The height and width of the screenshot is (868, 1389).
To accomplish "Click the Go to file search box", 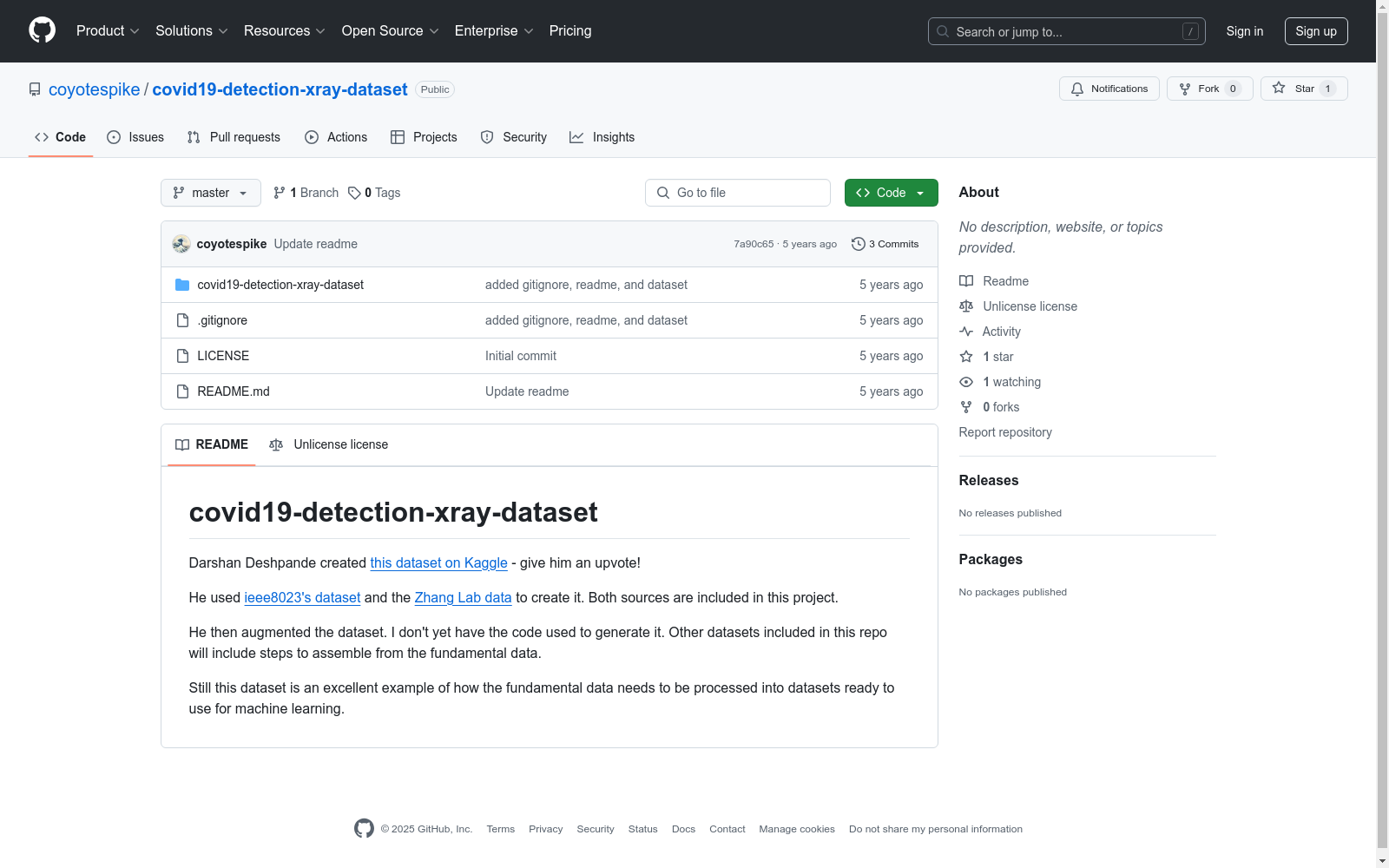I will [738, 193].
